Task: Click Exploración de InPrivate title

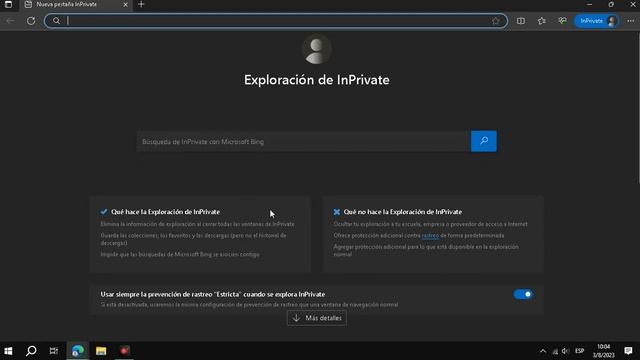Action: [317, 80]
